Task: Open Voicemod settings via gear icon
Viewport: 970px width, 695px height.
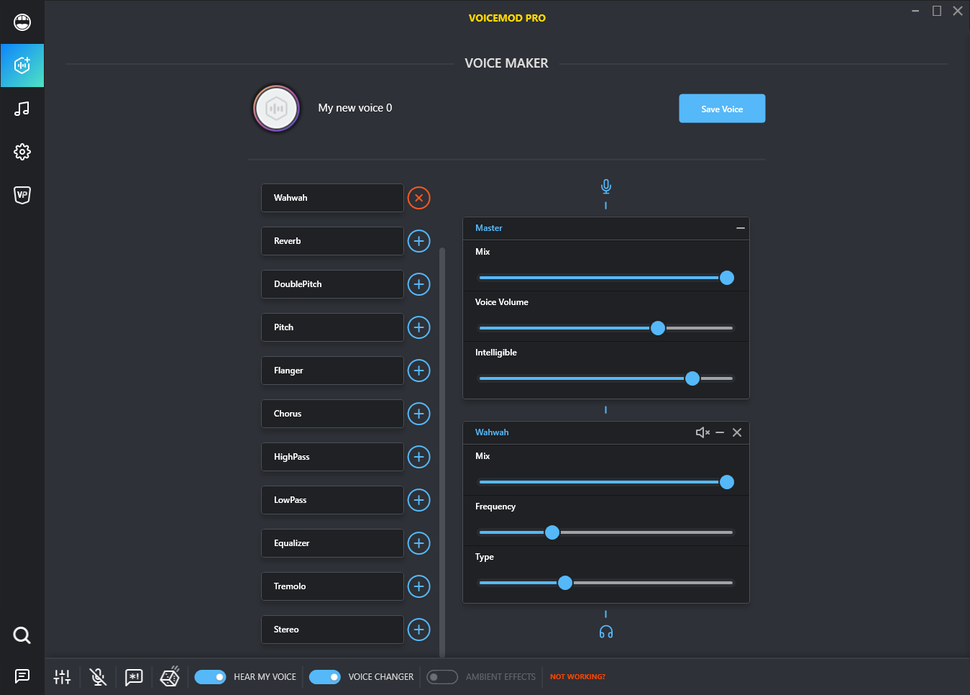Action: pos(22,151)
